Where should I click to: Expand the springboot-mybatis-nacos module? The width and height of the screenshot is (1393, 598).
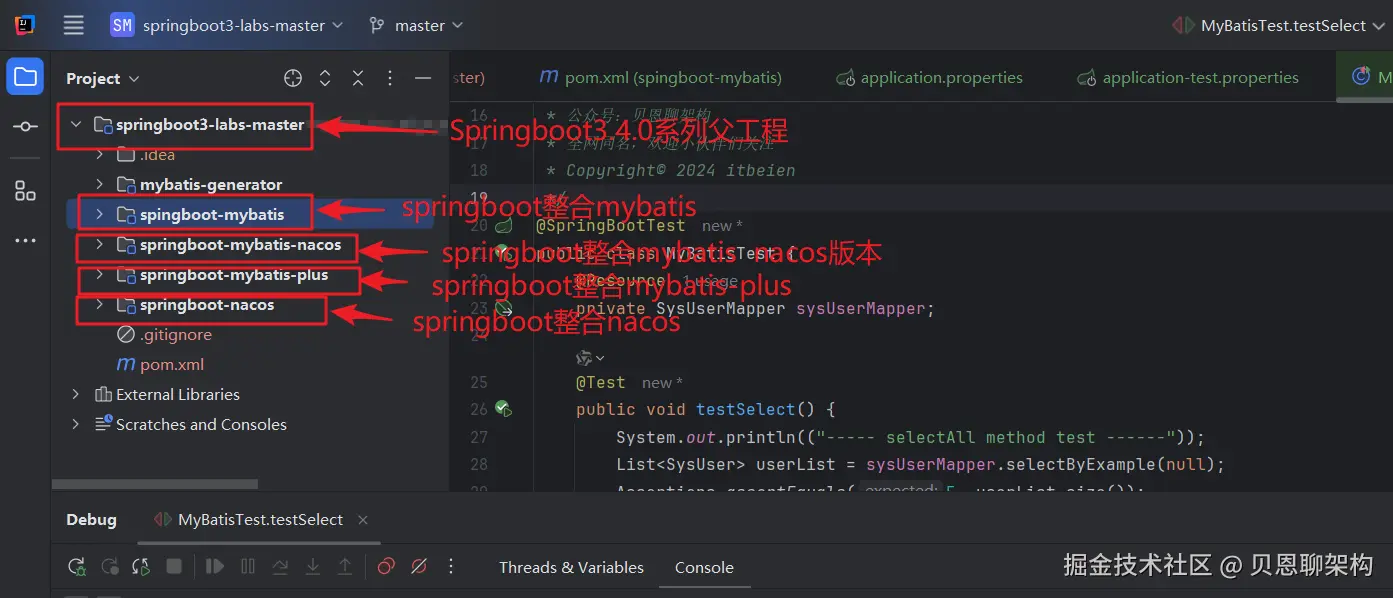(x=99, y=246)
